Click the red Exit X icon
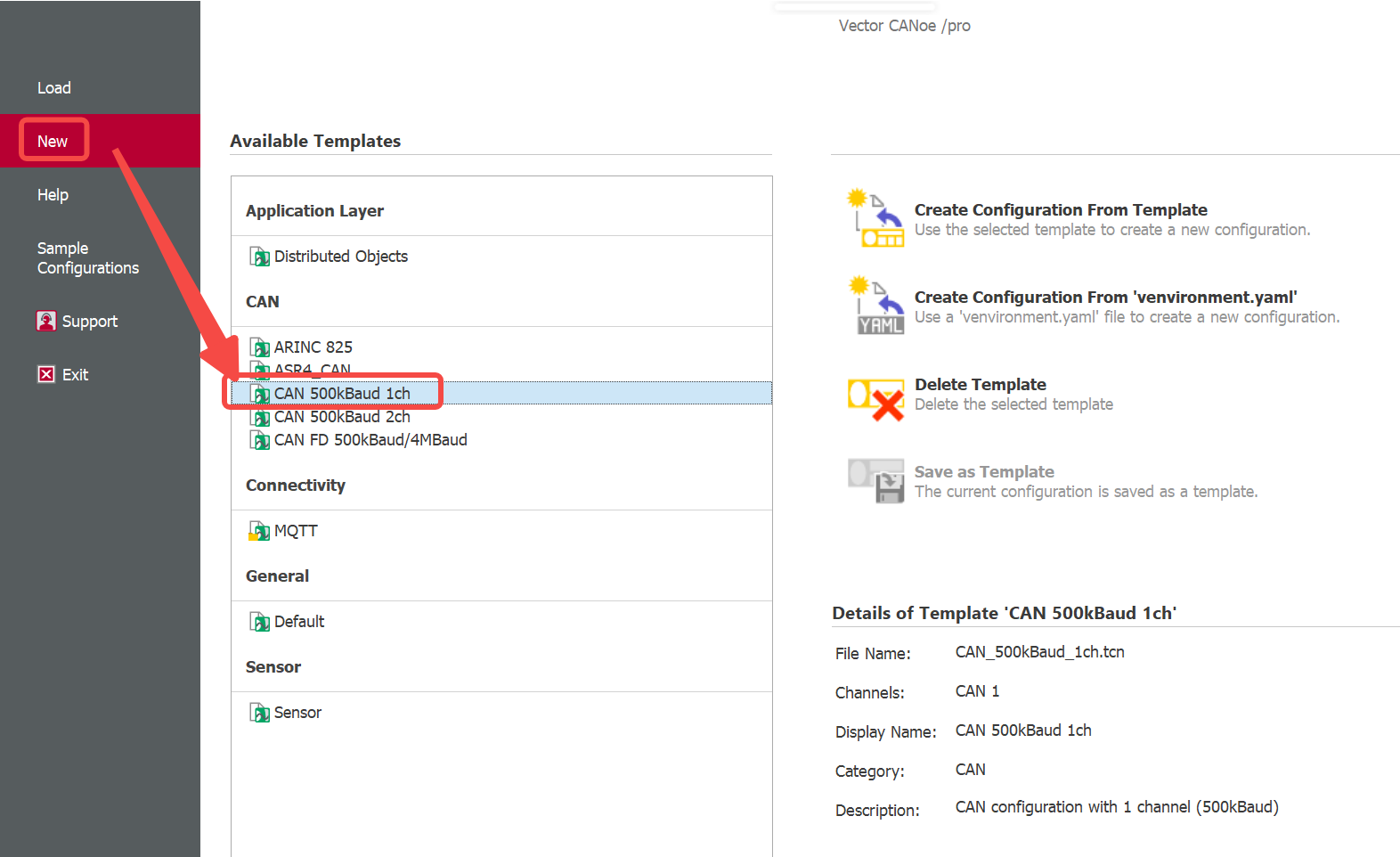Viewport: 1400px width, 857px height. tap(46, 374)
